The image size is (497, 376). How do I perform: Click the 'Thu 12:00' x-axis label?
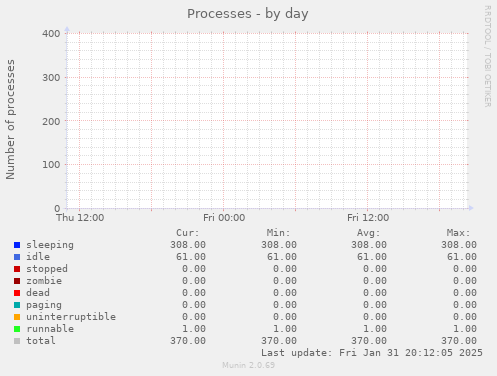(x=80, y=218)
